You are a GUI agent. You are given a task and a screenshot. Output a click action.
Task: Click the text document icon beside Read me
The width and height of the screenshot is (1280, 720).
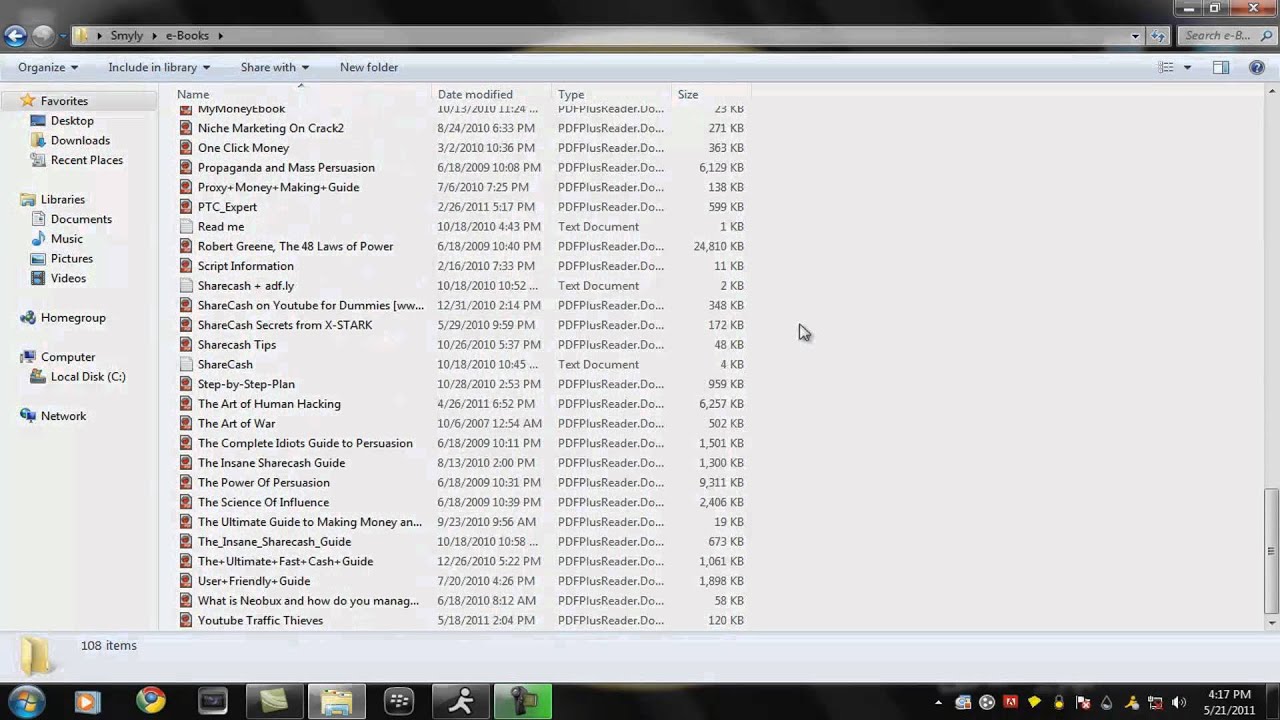[x=186, y=226]
